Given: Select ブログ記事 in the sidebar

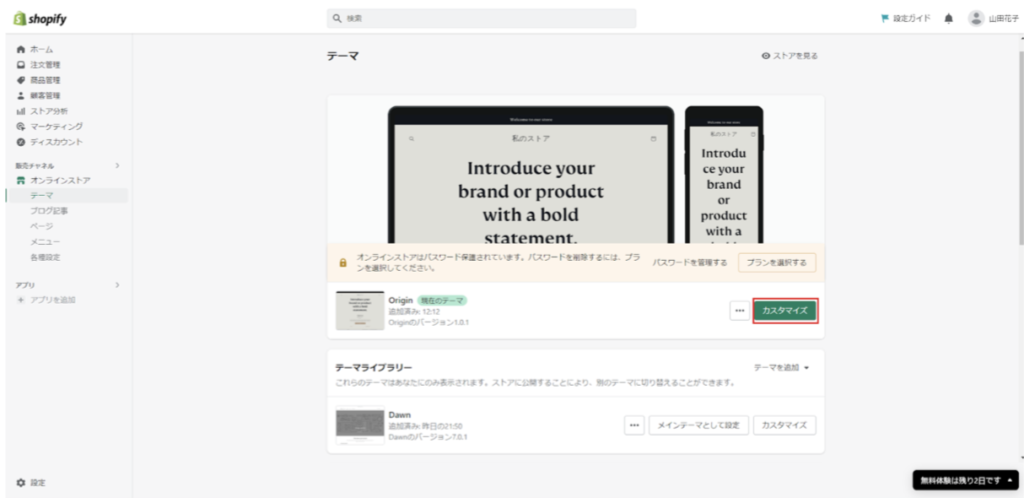Looking at the screenshot, I should coord(49,211).
